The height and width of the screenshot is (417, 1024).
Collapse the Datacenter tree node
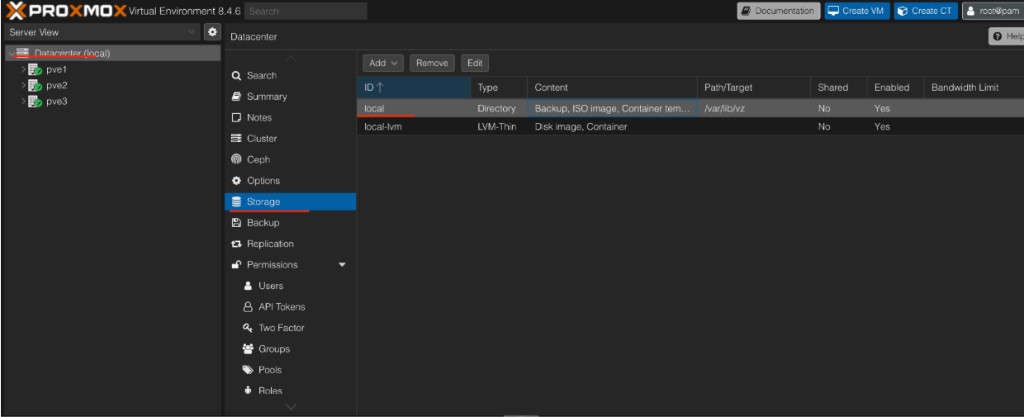[11, 54]
